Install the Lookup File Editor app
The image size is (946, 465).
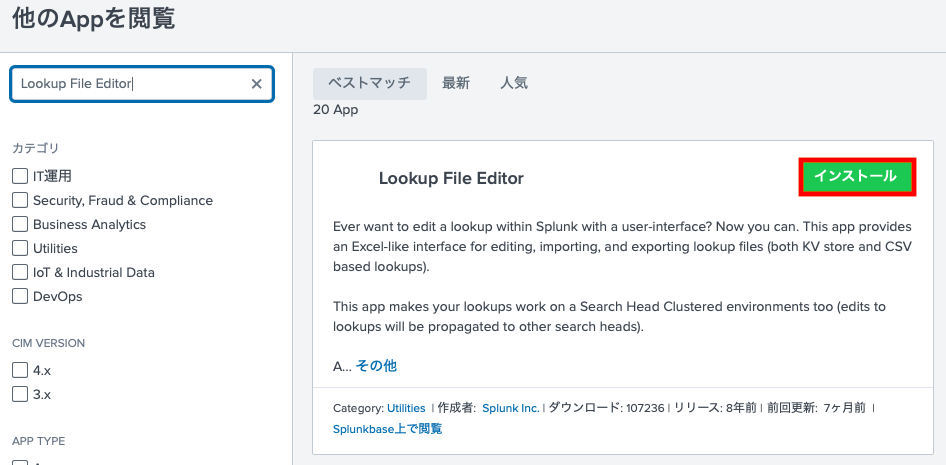(x=857, y=177)
